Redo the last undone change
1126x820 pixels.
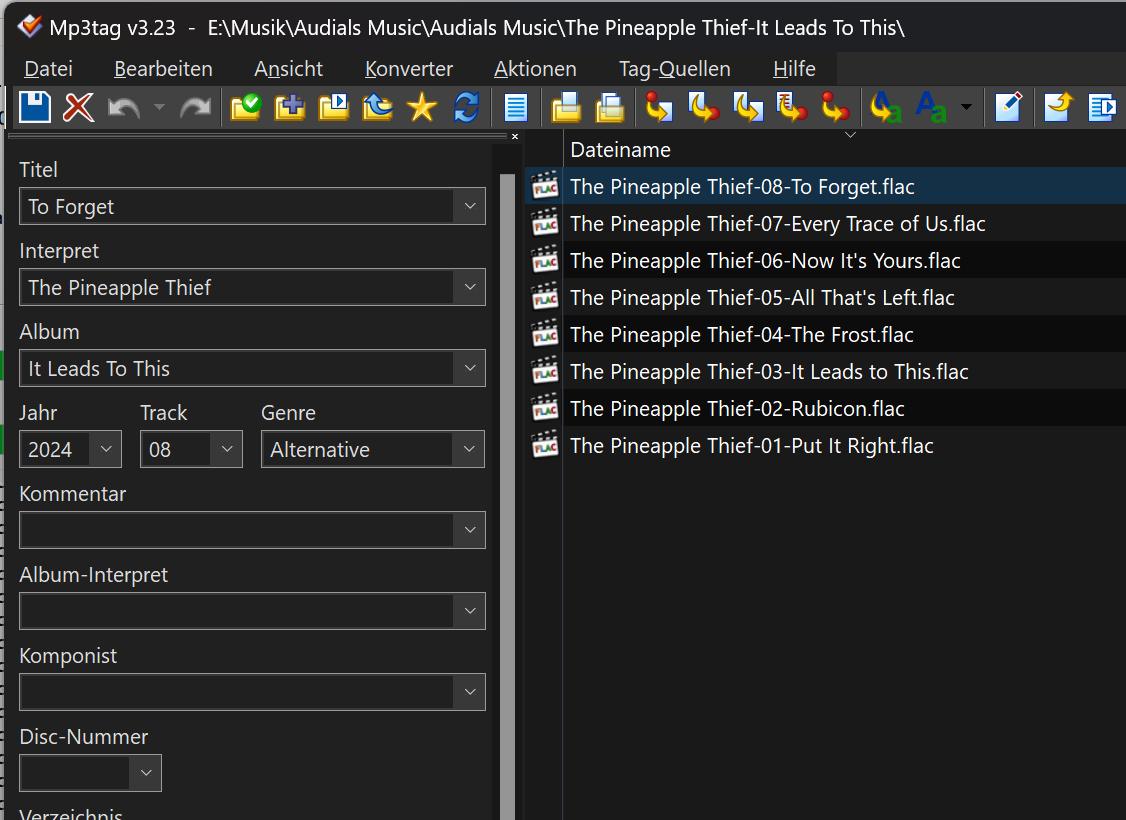coord(195,108)
